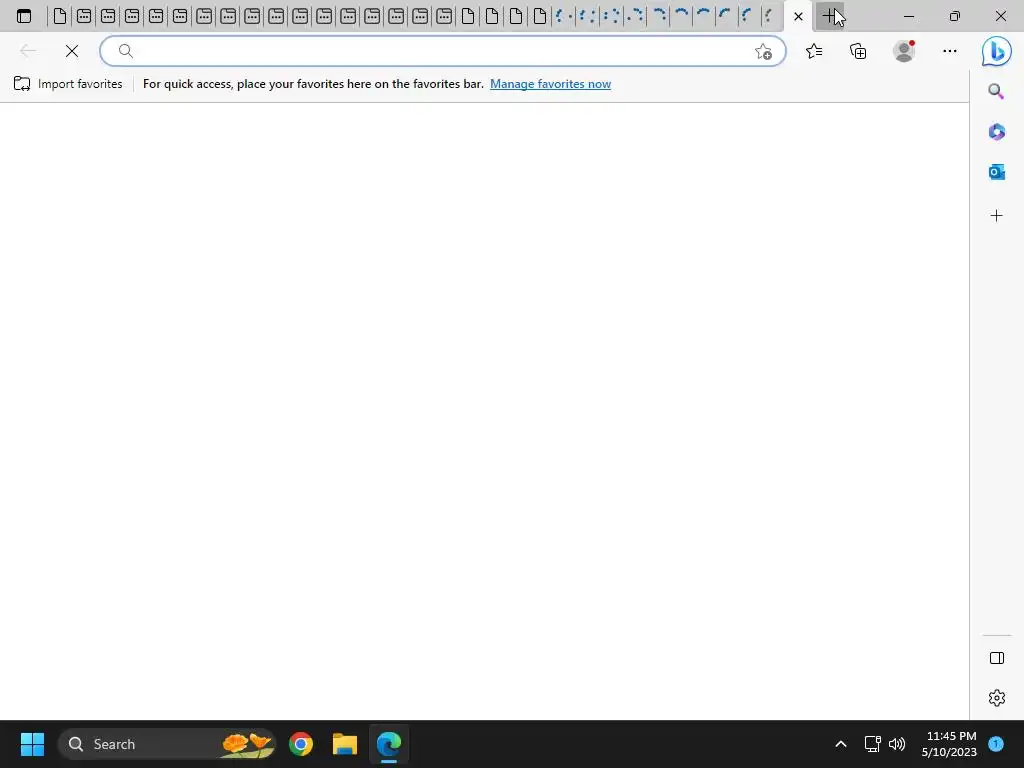Viewport: 1024px width, 768px height.
Task: Close the Edge window
Action: pyautogui.click(x=1000, y=16)
